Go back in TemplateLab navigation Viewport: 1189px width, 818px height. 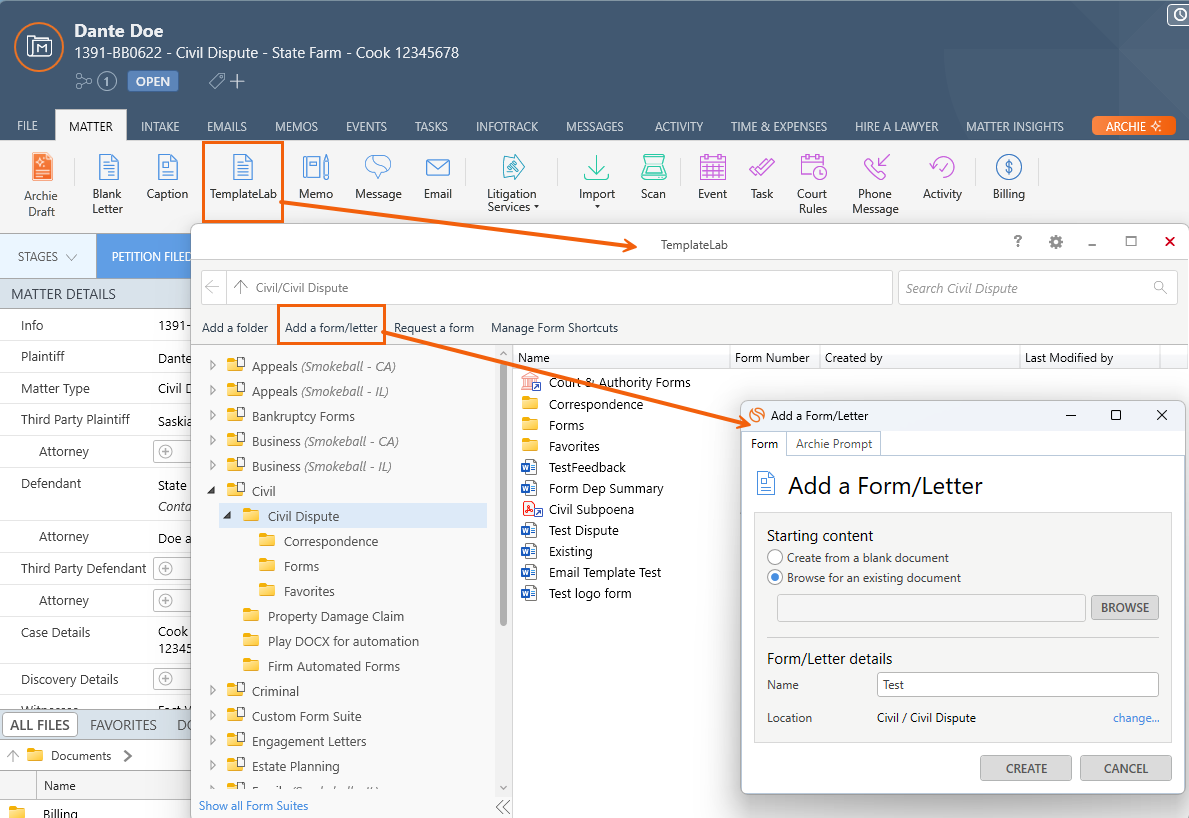tap(212, 287)
